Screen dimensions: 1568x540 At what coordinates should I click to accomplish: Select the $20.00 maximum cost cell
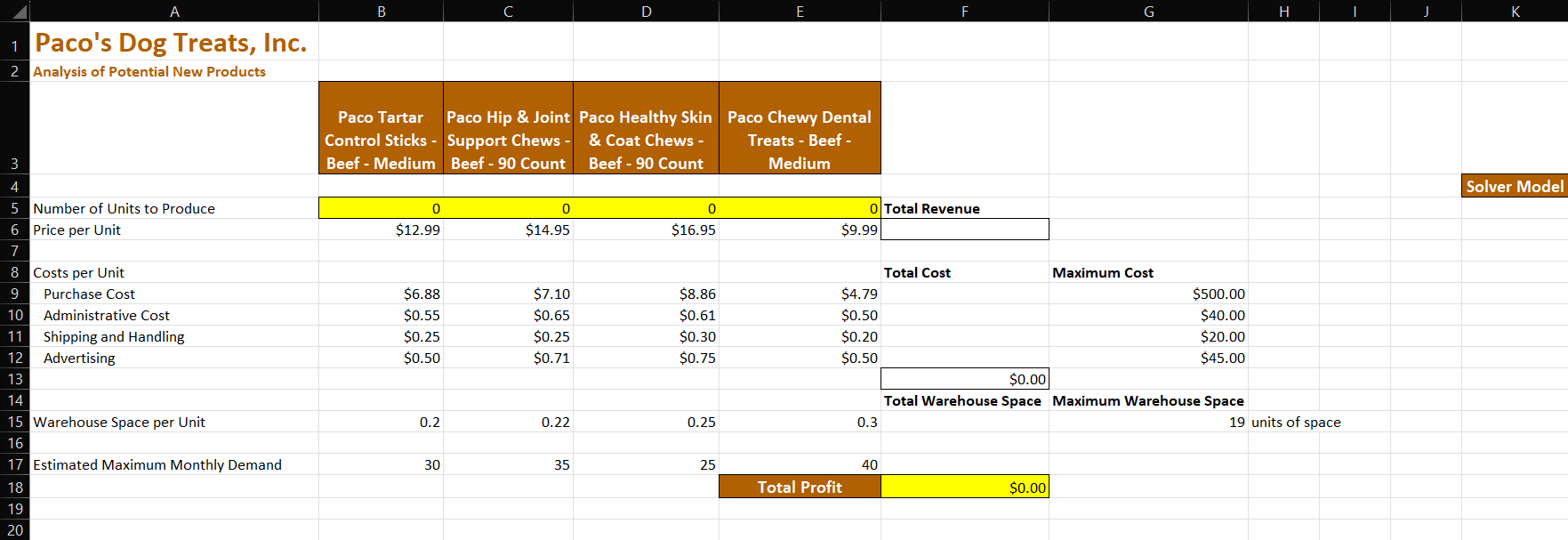click(1148, 336)
